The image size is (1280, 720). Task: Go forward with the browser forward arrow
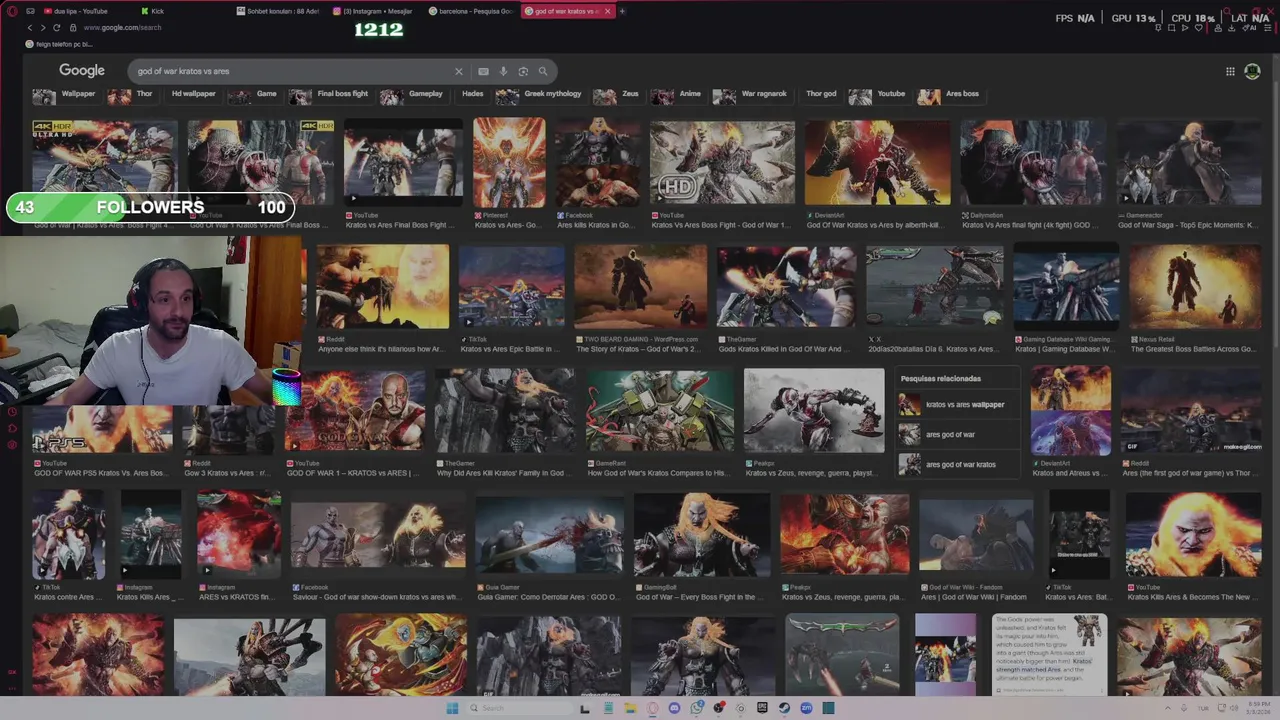tap(42, 27)
